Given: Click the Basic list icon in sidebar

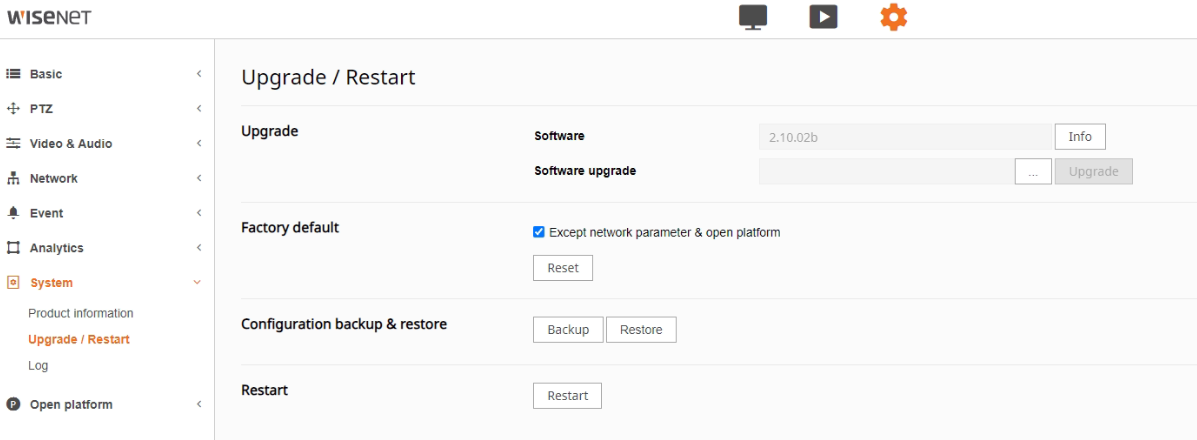Looking at the screenshot, I should point(14,74).
